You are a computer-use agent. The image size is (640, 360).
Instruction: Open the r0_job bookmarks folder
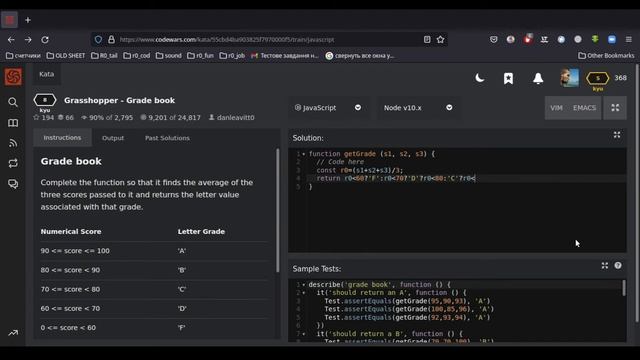coord(232,56)
